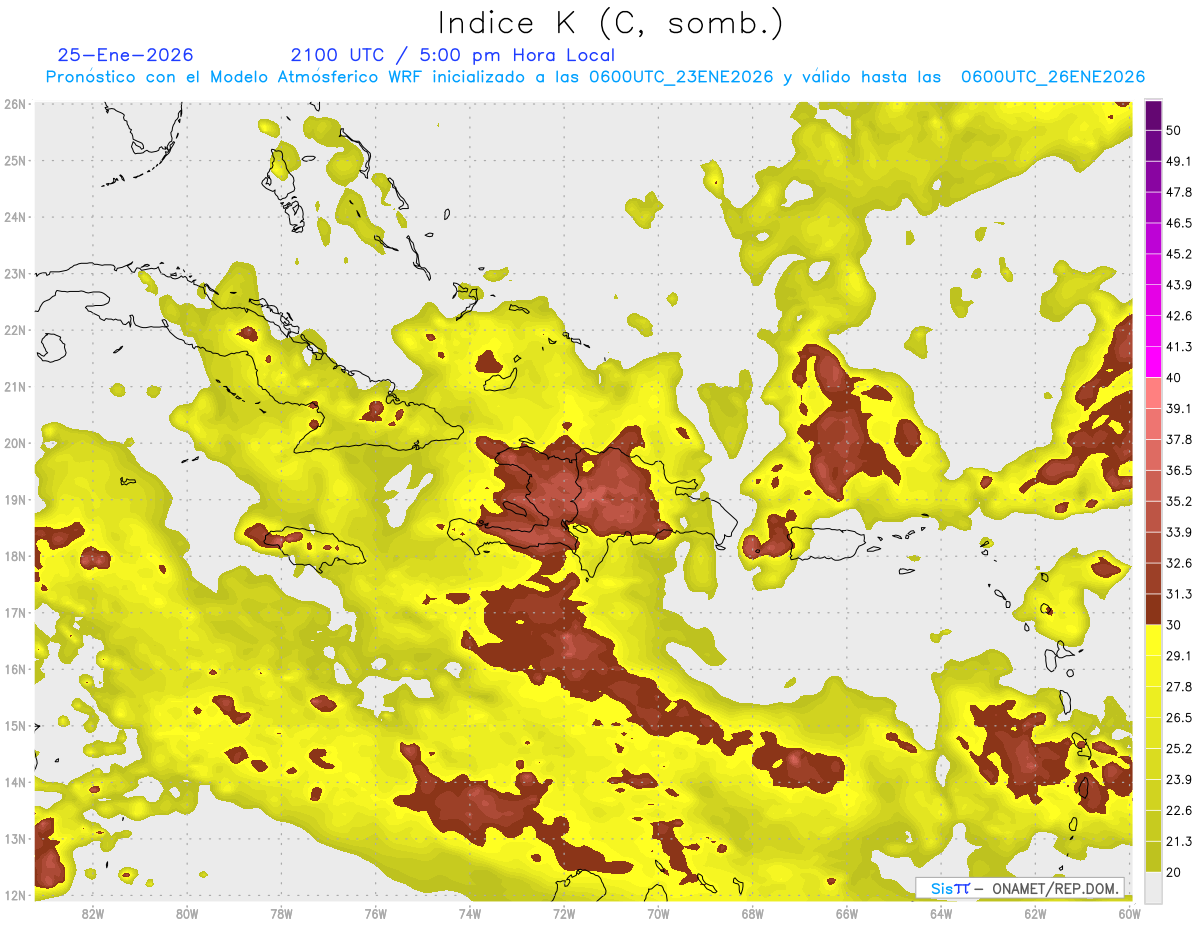Click the 26N latitude label
Image resolution: width=1200 pixels, height=927 pixels.
[15, 104]
